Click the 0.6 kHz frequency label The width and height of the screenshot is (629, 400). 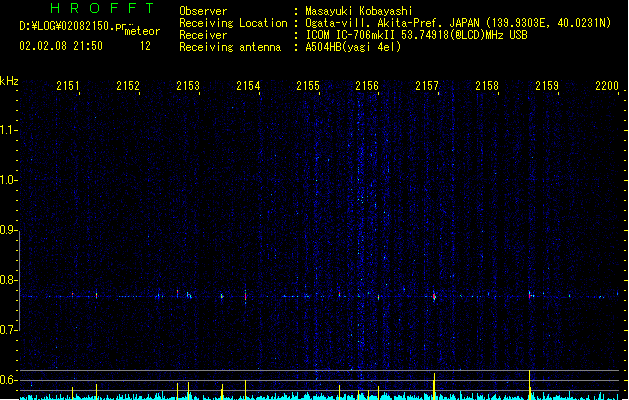click(x=9, y=380)
